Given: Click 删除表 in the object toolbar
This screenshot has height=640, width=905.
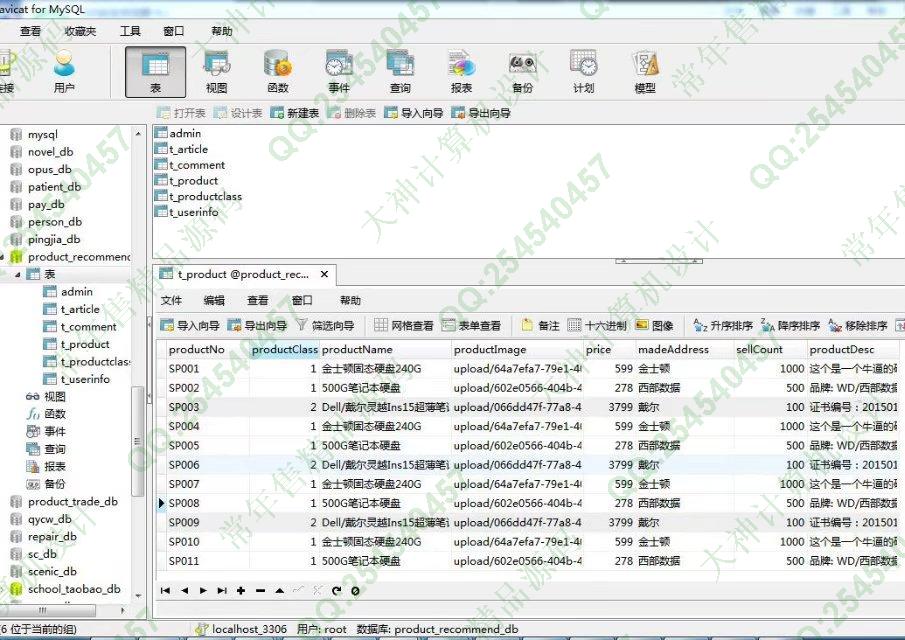Looking at the screenshot, I should point(351,113).
